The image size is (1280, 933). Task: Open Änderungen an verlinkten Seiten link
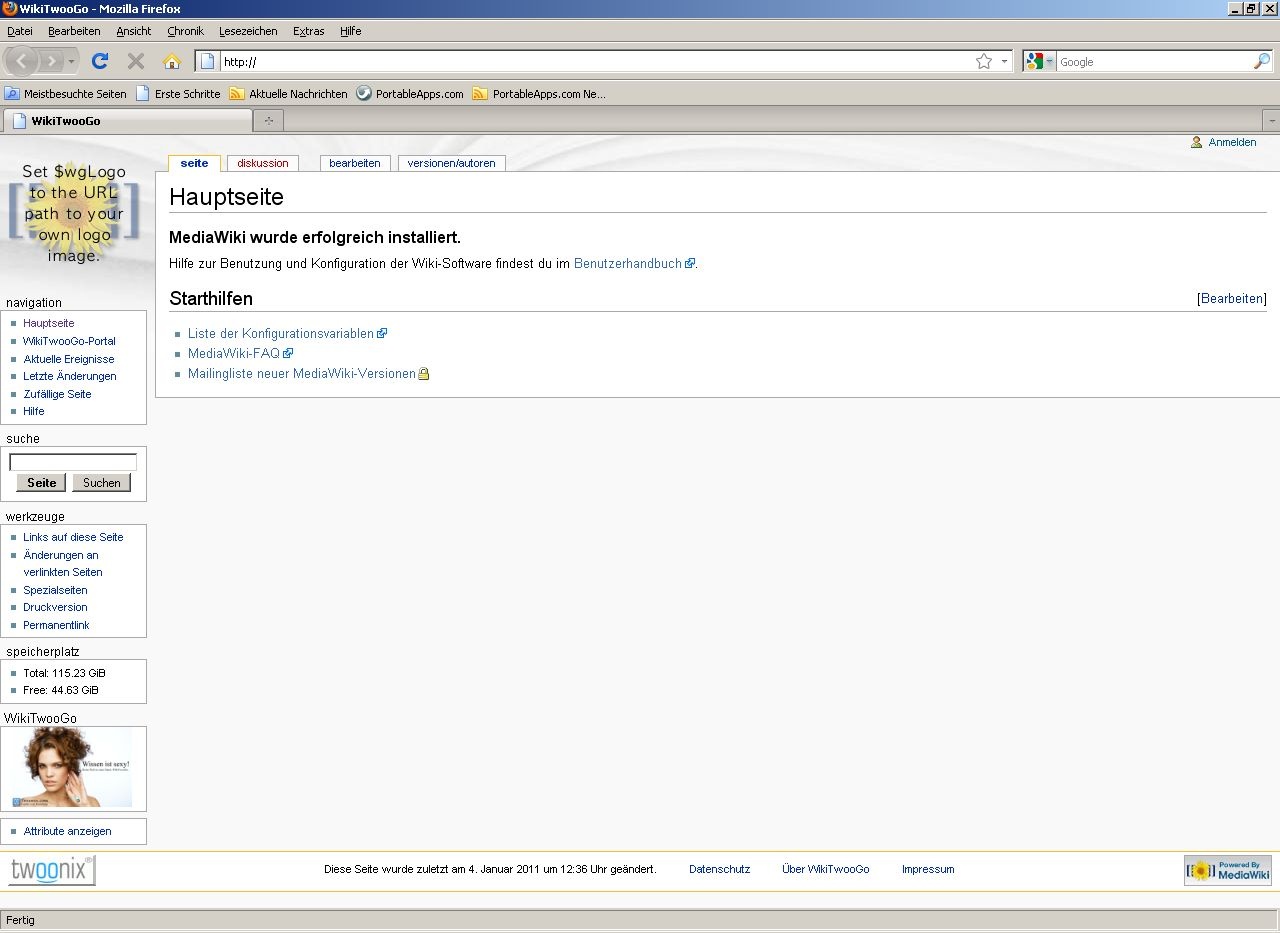click(63, 563)
